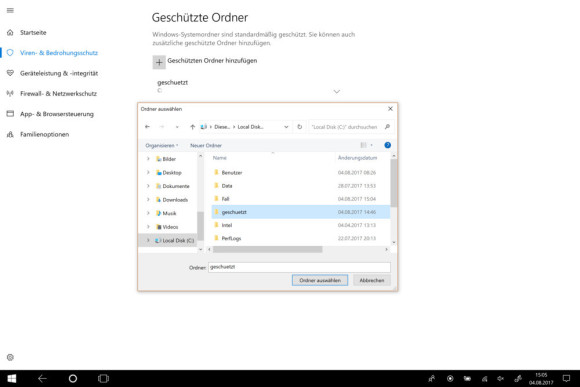Click the Ordner name input field
The height and width of the screenshot is (387, 580).
pyautogui.click(x=299, y=267)
